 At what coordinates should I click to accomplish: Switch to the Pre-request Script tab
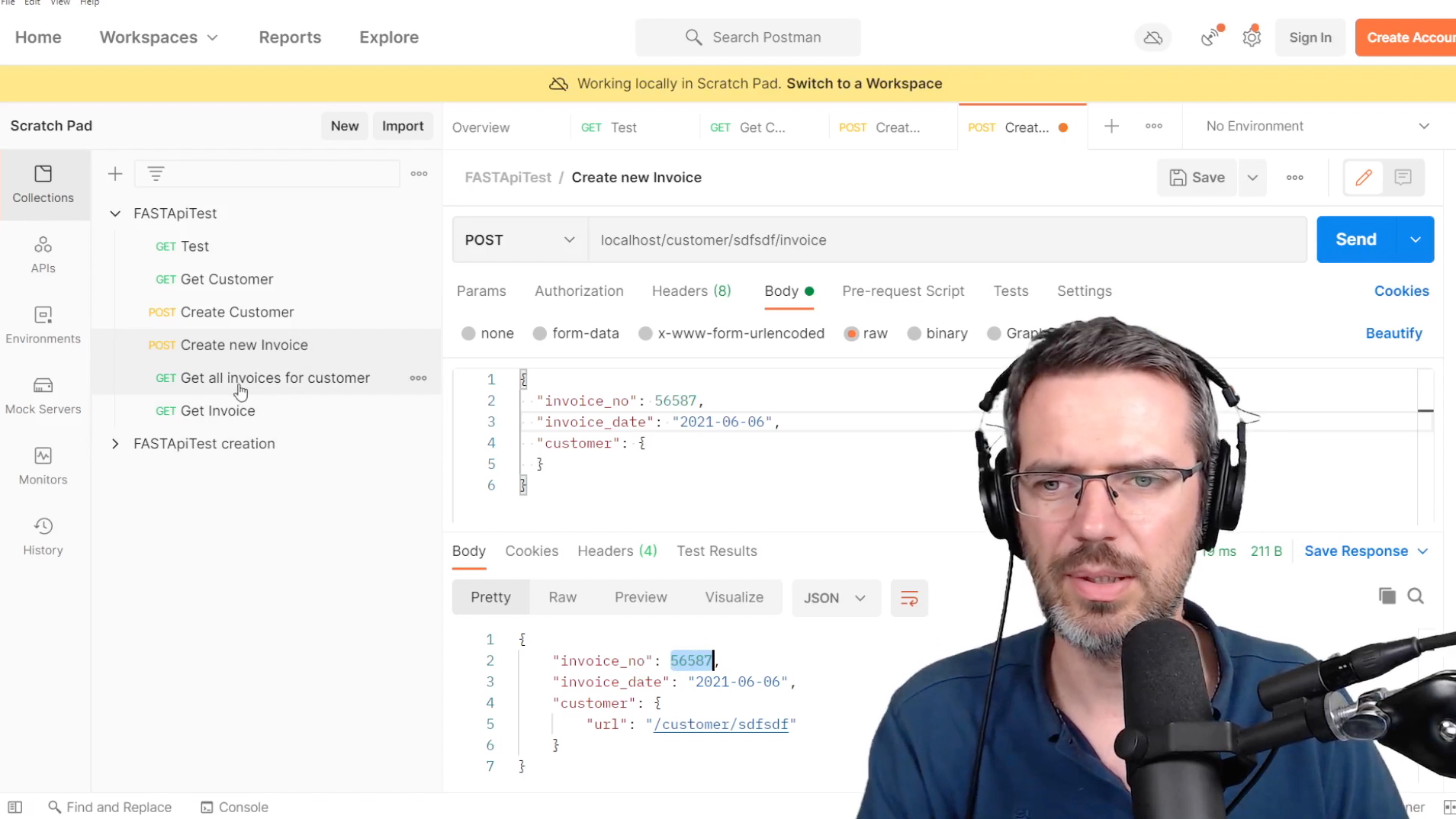903,291
